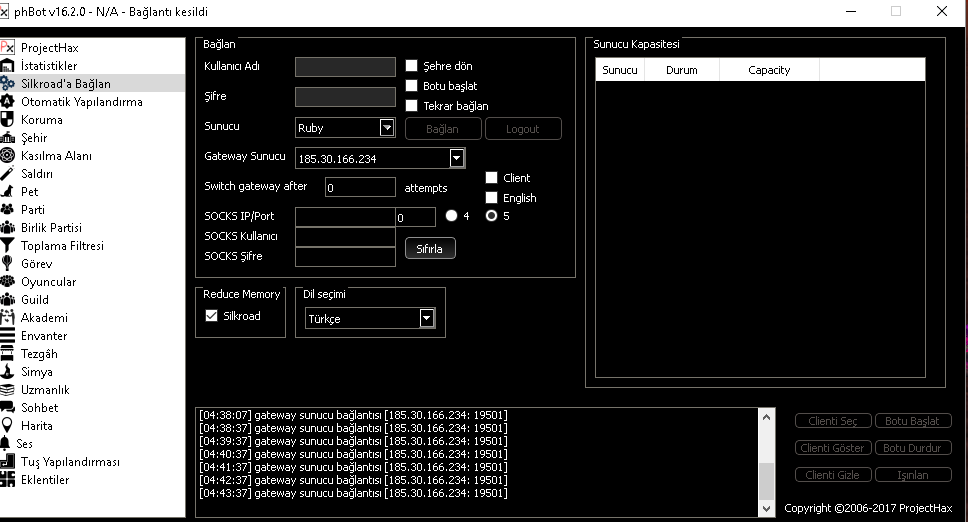
Task: Select the Koruma shield icon
Action: click(x=9, y=120)
